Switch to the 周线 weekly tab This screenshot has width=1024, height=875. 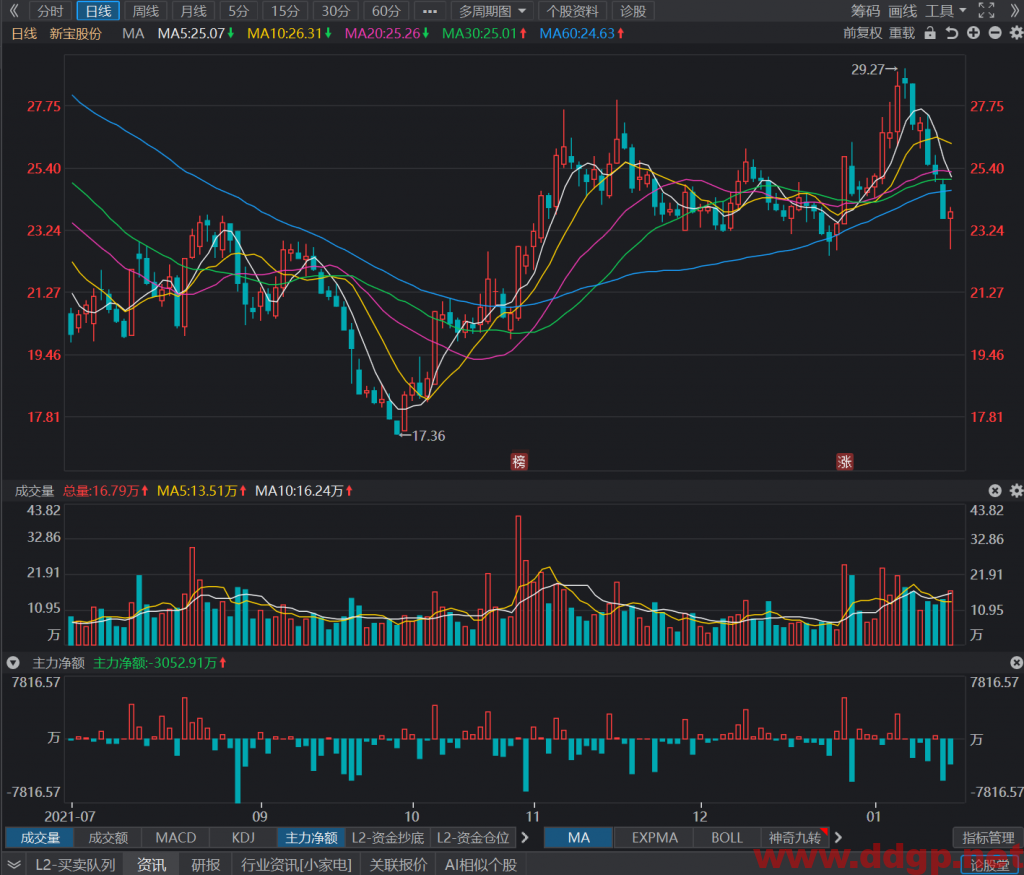[145, 11]
